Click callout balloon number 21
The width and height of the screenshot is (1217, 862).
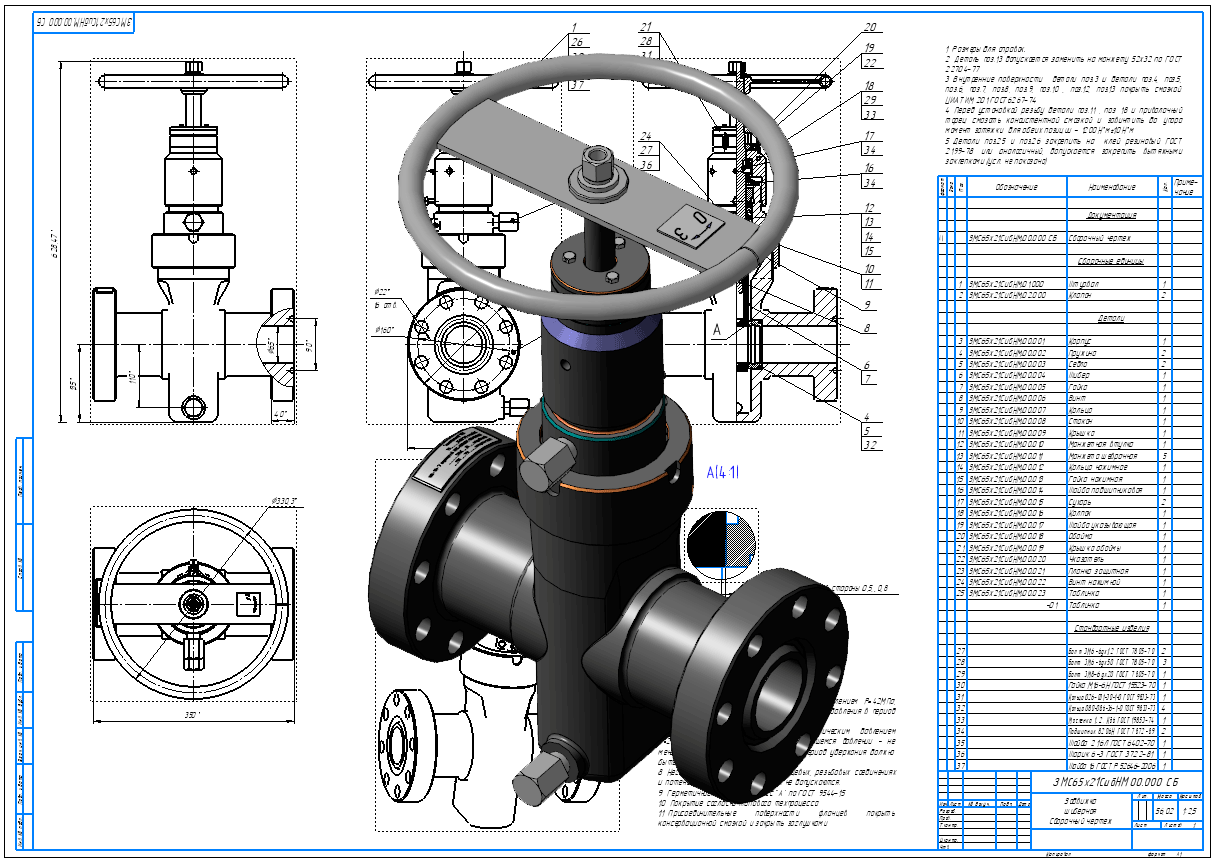tap(646, 27)
